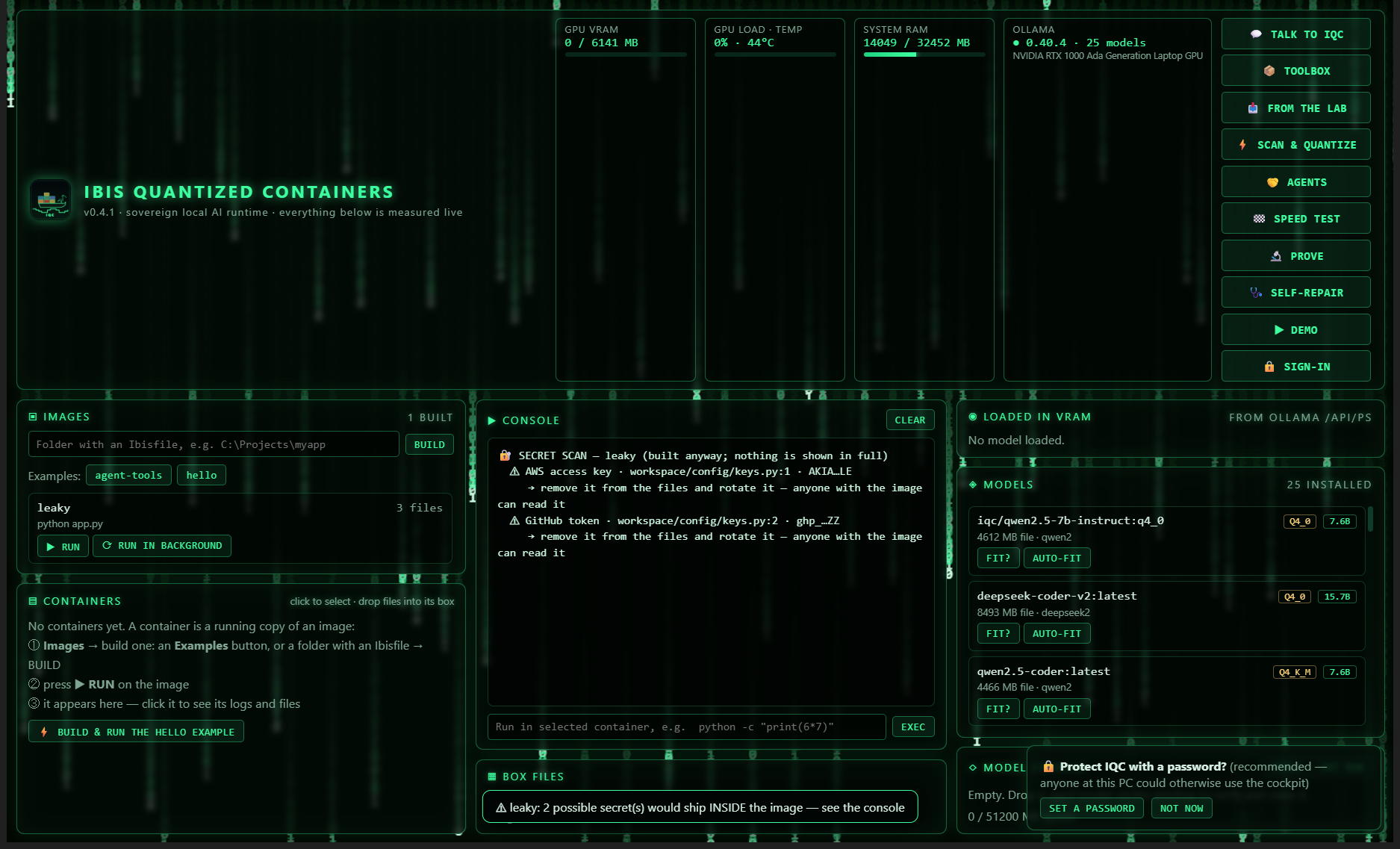This screenshot has width=1400, height=849.
Task: Open the Sign-In dialog
Action: (x=1295, y=367)
